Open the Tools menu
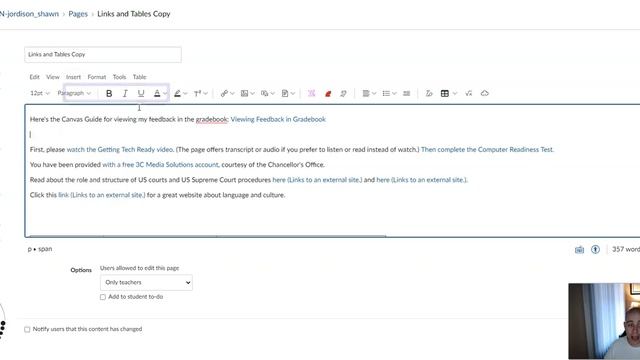The height and width of the screenshot is (360, 640). (119, 77)
